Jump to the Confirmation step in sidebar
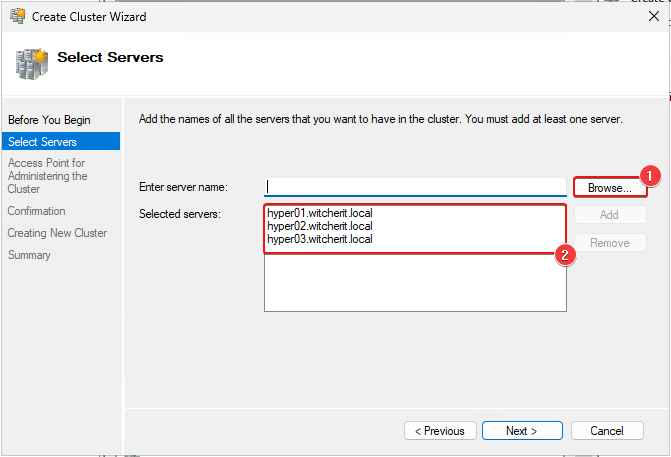This screenshot has width=671, height=457. (x=36, y=211)
